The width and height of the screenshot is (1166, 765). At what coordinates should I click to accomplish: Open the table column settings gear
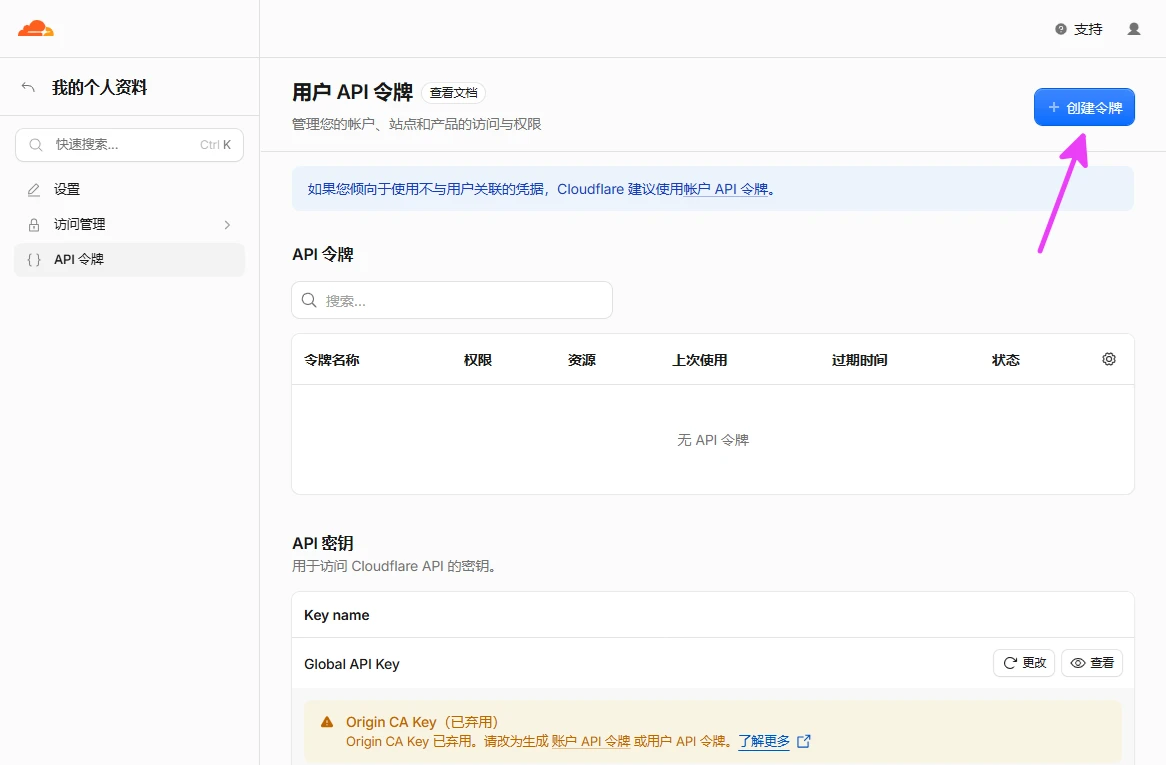[1108, 359]
